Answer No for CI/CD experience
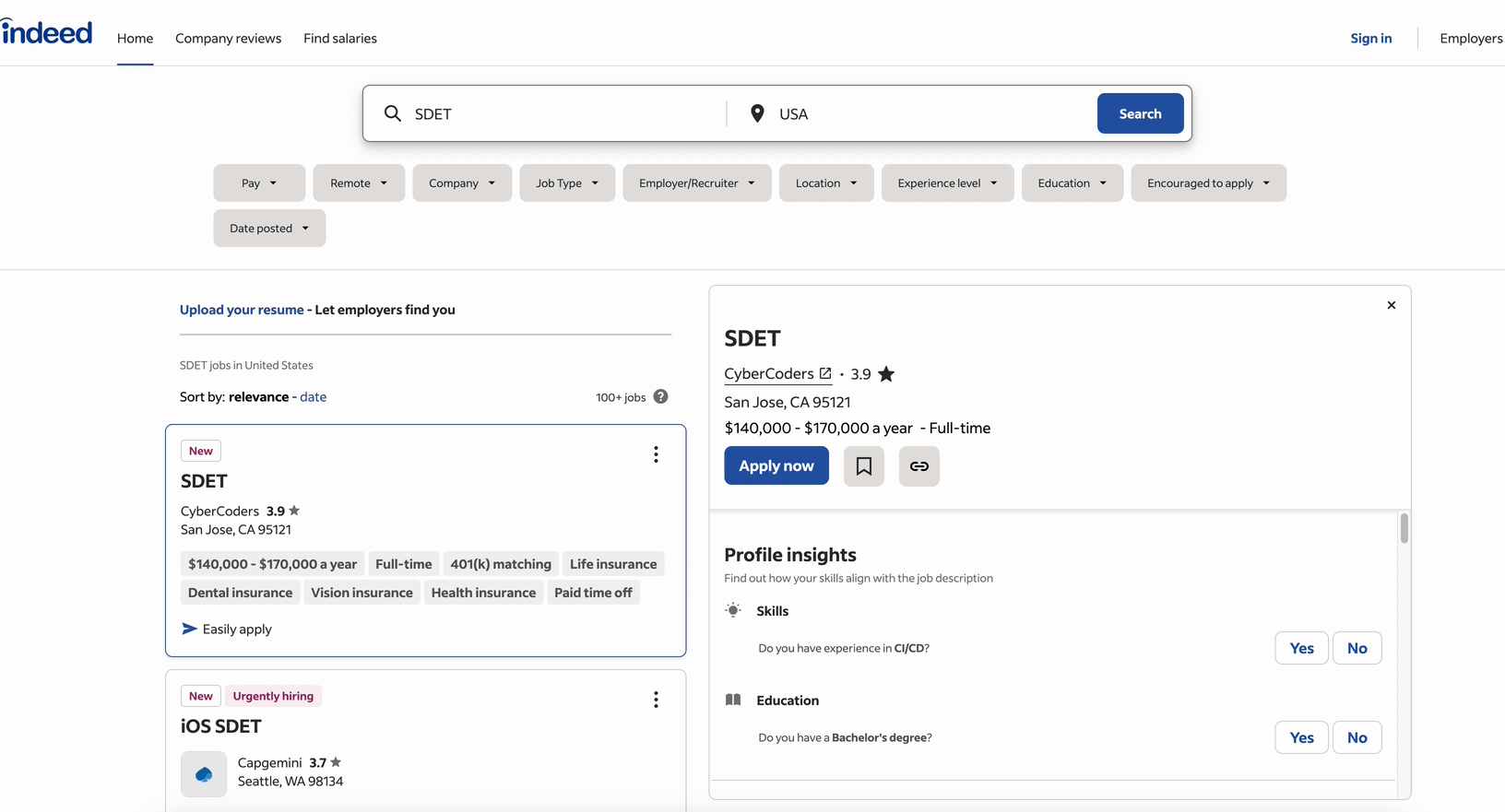This screenshot has height=812, width=1505. [x=1357, y=648]
